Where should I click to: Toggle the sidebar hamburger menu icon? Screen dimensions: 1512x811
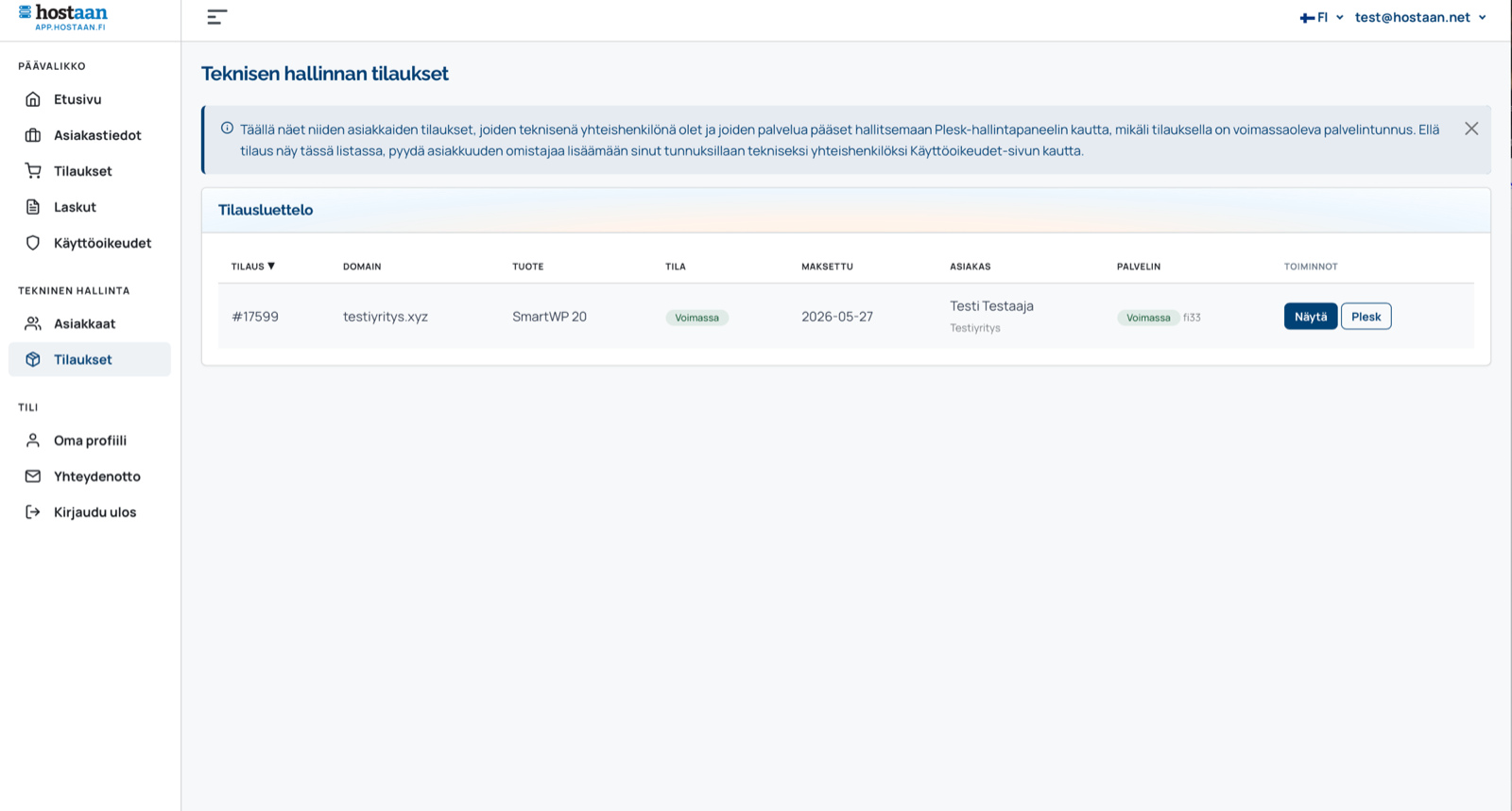point(216,17)
